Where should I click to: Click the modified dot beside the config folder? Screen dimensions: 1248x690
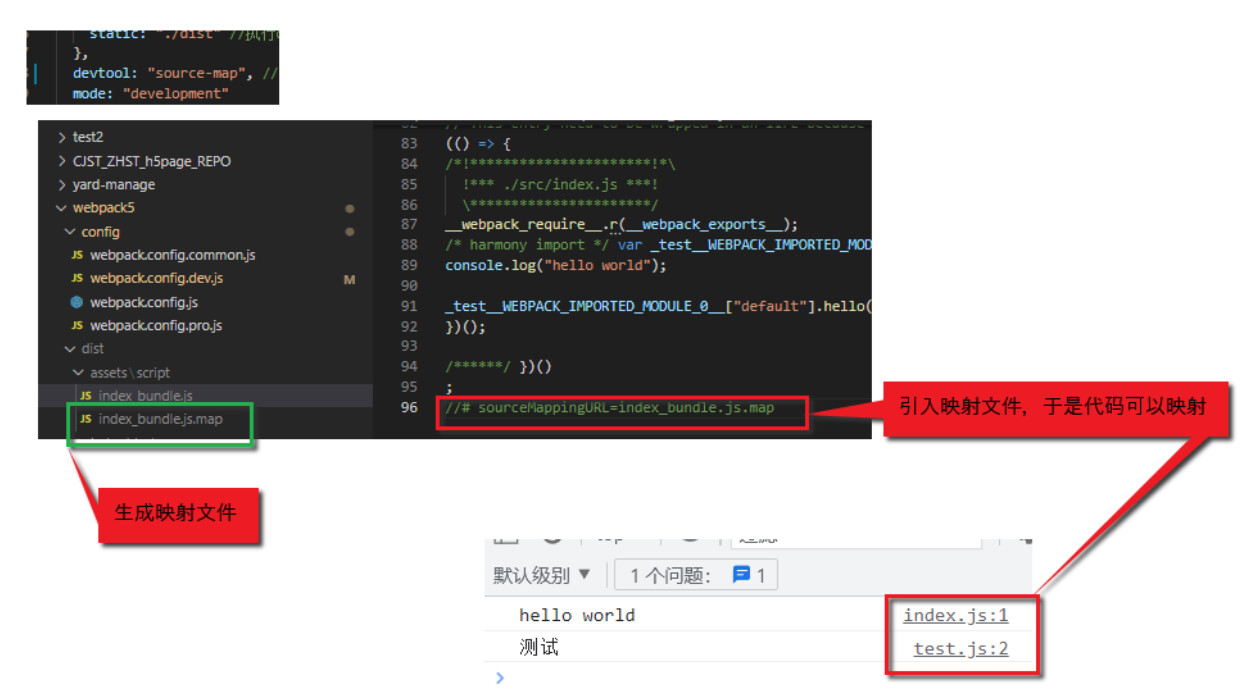coord(349,232)
